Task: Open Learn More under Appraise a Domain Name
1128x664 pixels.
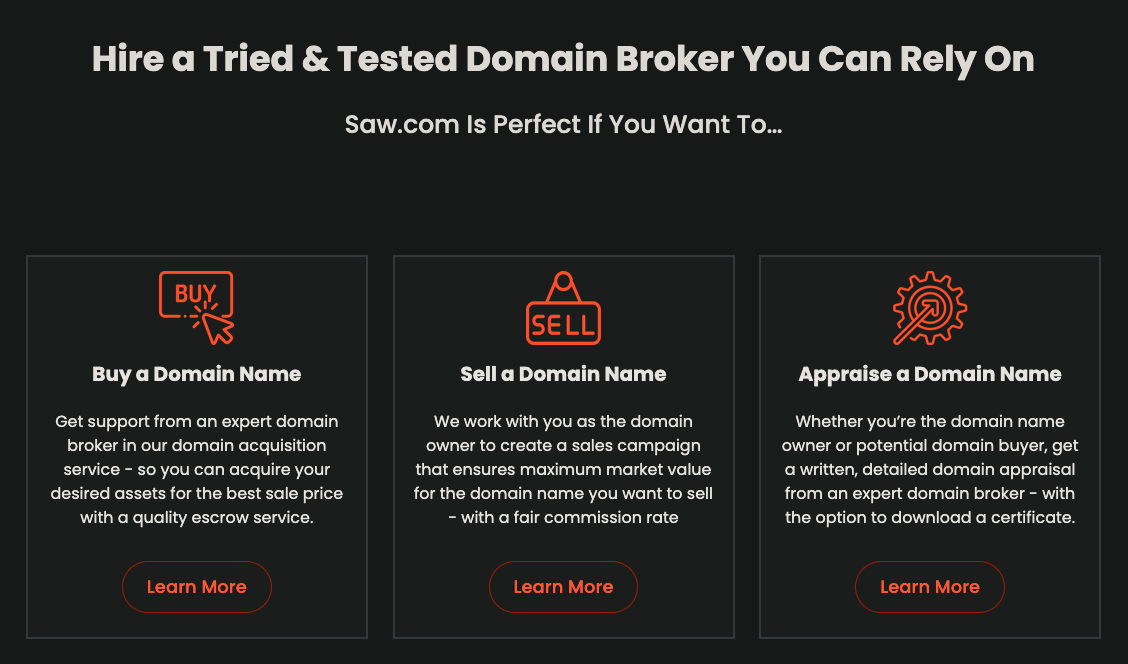Action: [929, 587]
